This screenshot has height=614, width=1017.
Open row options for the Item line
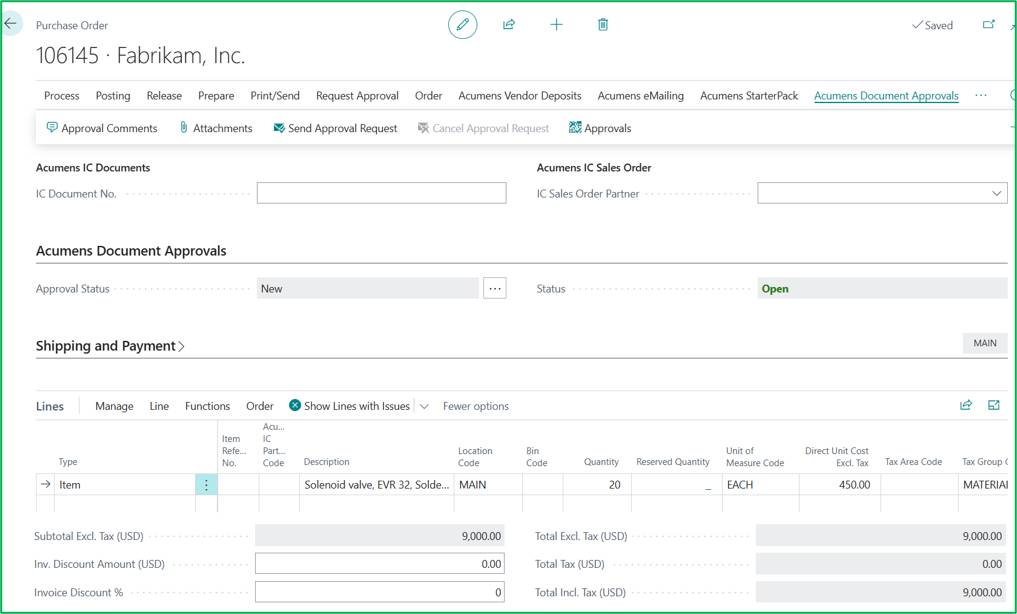[x=206, y=484]
